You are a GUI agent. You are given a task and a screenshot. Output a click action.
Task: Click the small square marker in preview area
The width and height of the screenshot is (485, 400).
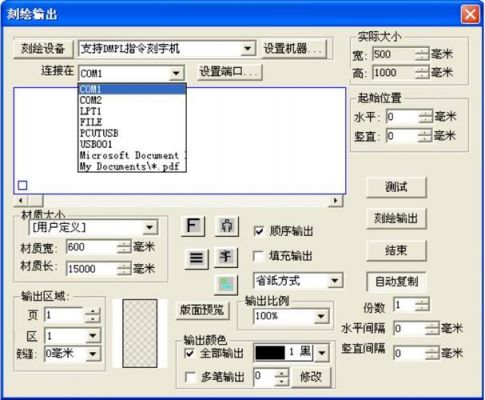click(22, 185)
